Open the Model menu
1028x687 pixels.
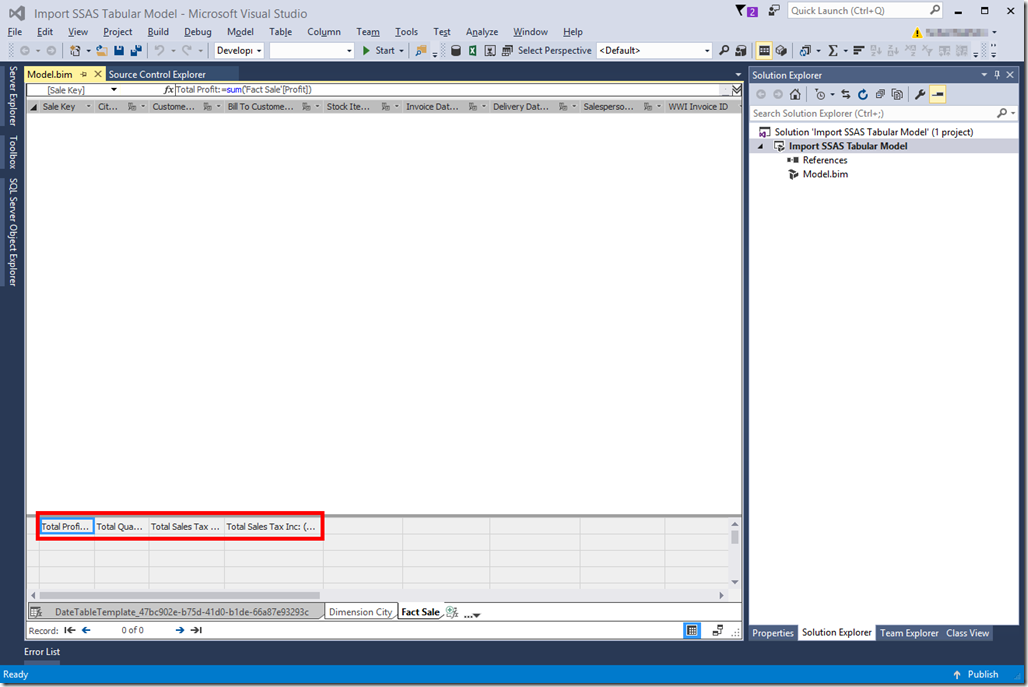[x=240, y=31]
